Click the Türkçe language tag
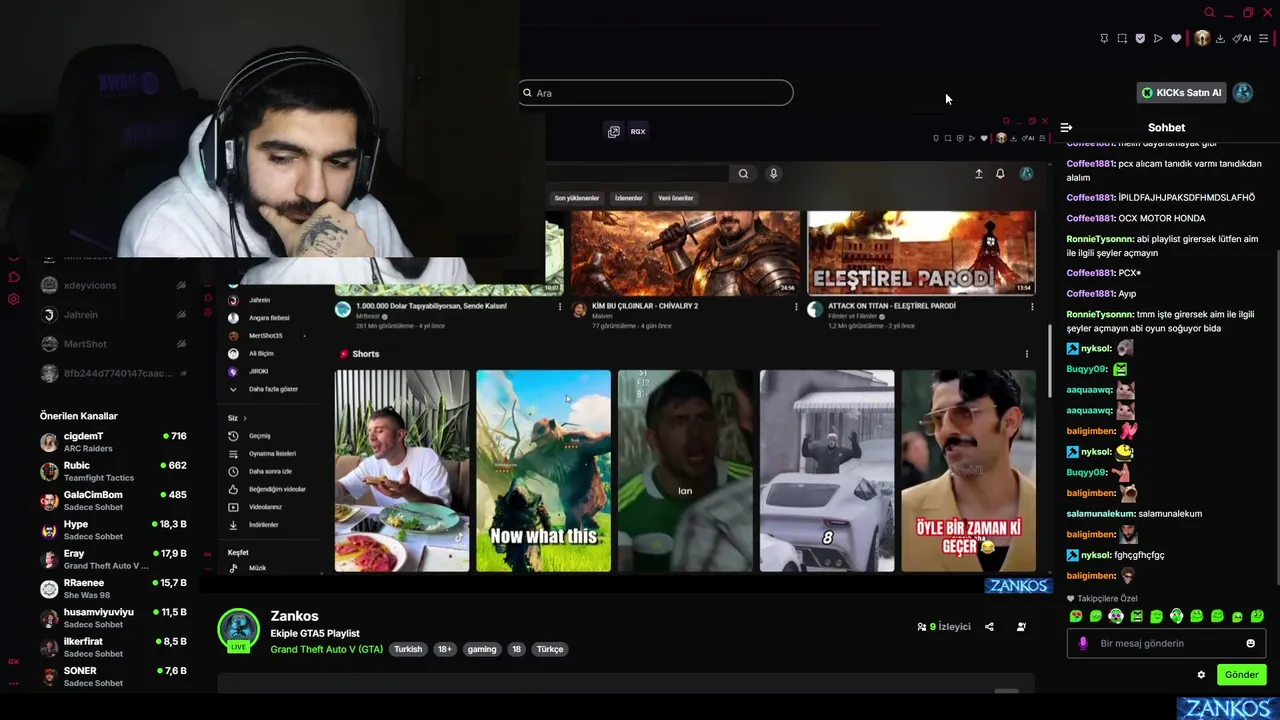The height and width of the screenshot is (720, 1280). tap(550, 649)
